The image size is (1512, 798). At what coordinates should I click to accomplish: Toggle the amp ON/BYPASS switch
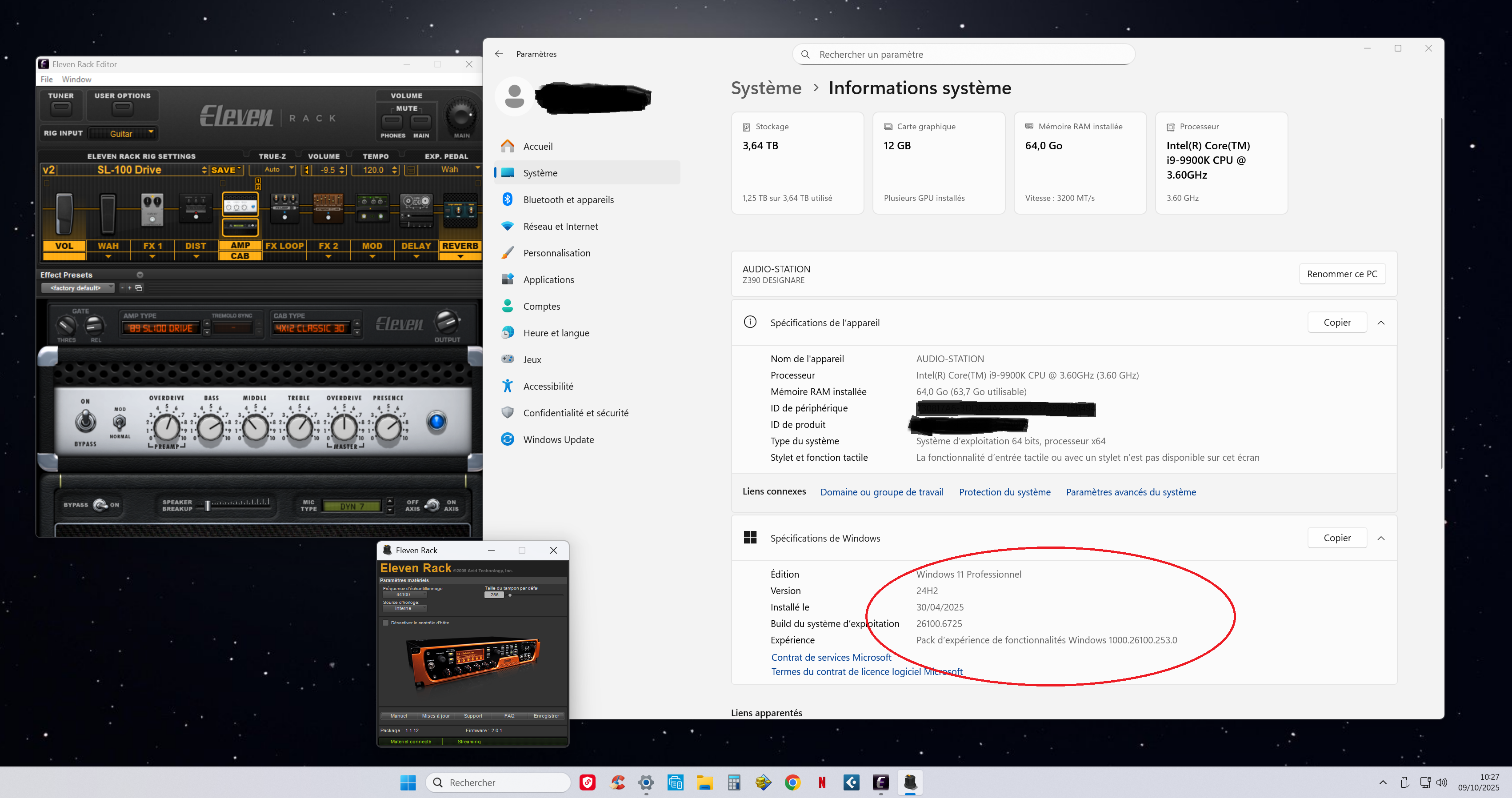click(x=86, y=421)
